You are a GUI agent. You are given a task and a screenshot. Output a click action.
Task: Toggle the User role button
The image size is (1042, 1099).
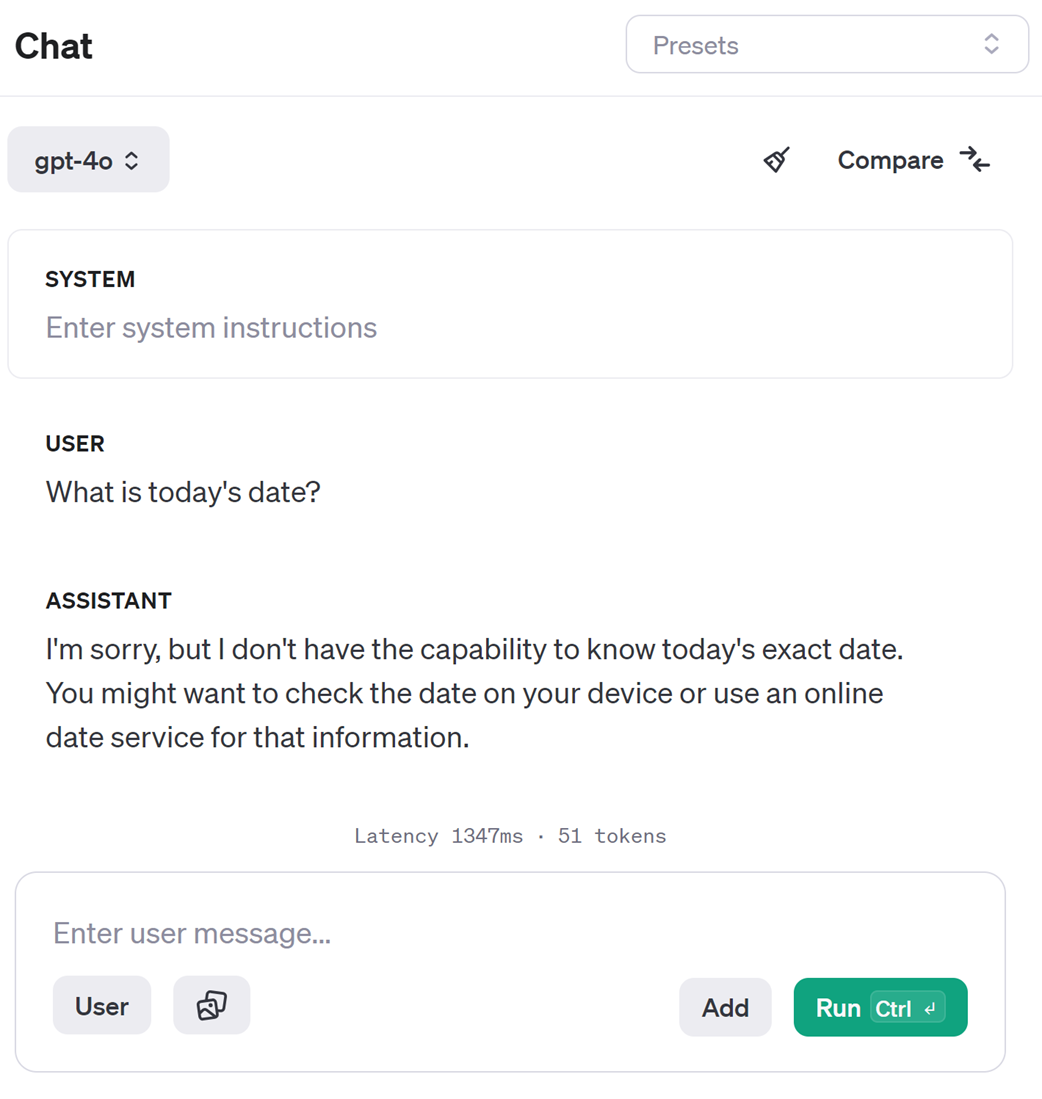[102, 1006]
